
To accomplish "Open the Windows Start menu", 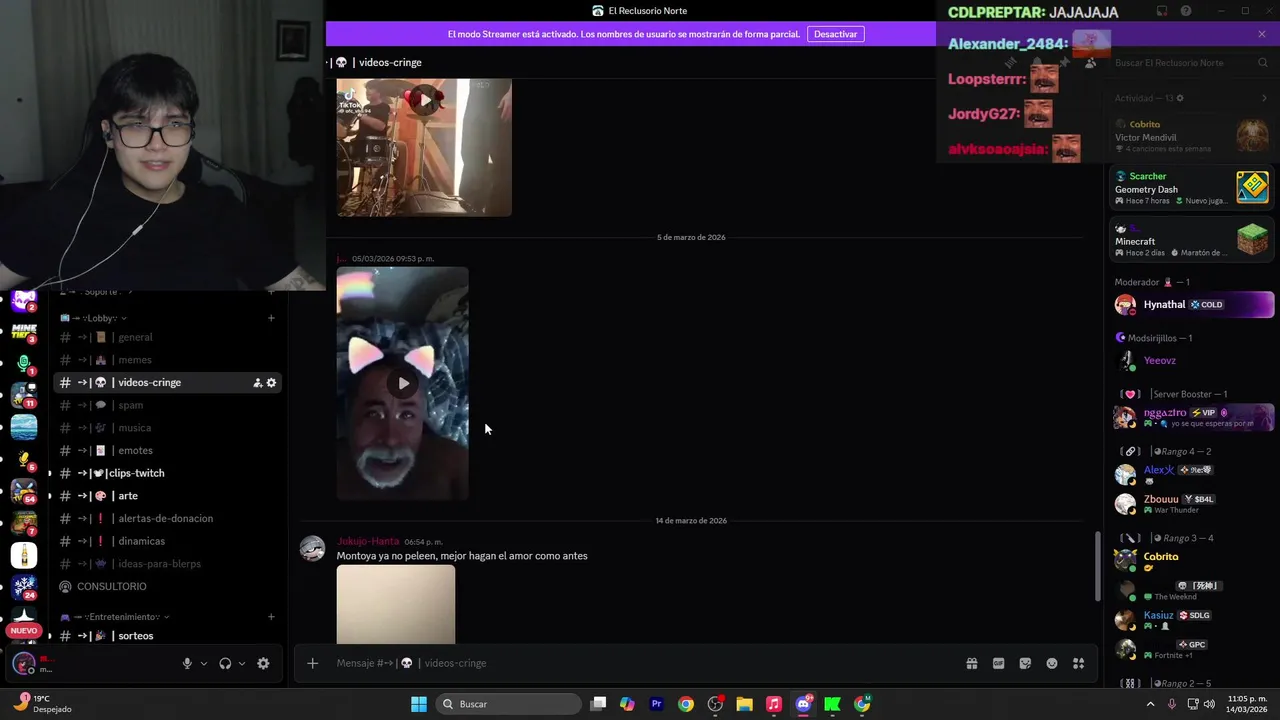I will coord(419,704).
